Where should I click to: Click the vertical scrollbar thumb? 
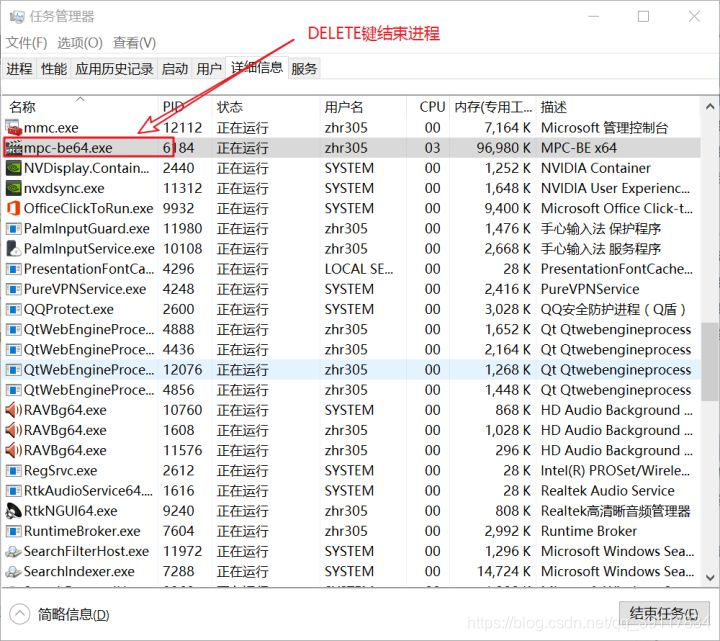[710, 361]
